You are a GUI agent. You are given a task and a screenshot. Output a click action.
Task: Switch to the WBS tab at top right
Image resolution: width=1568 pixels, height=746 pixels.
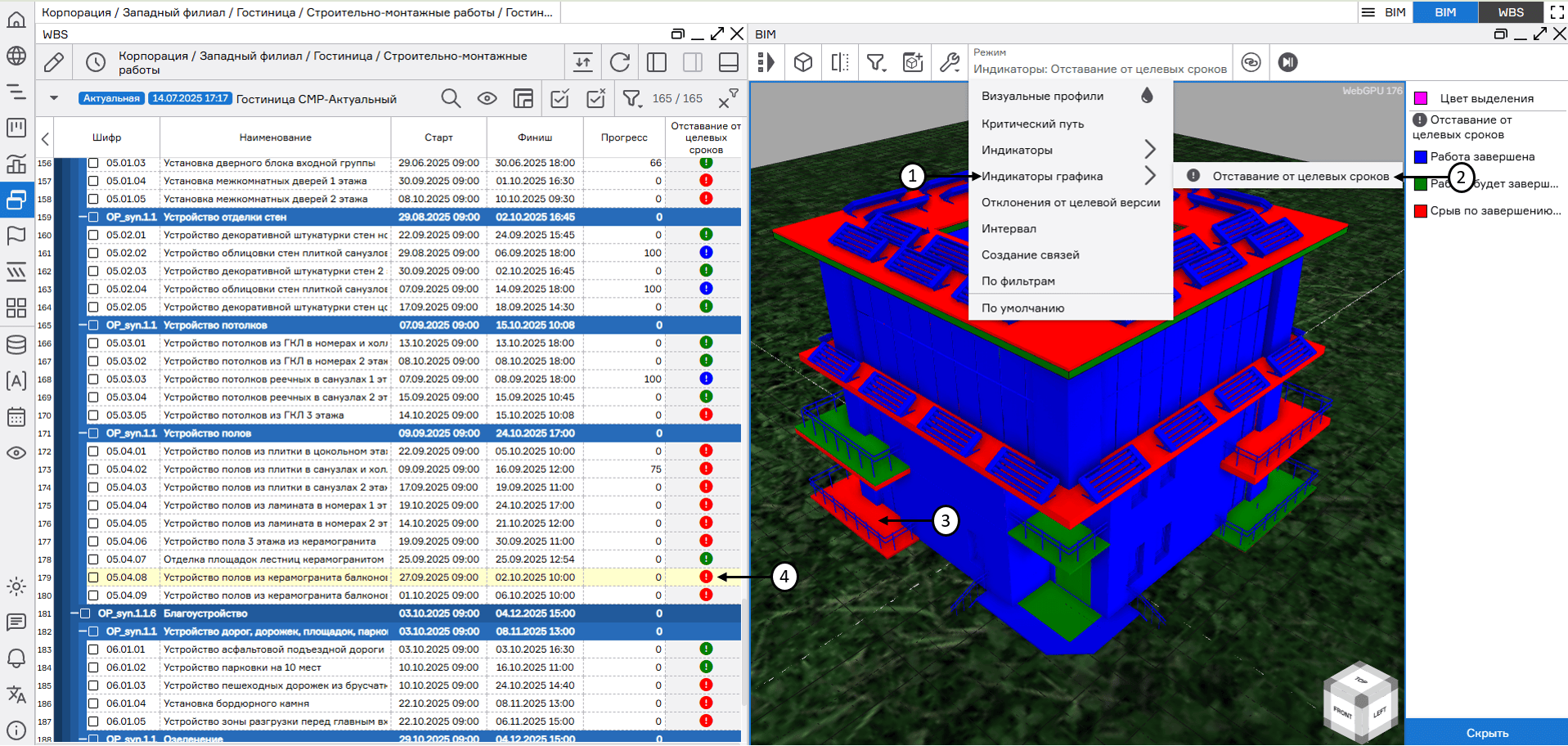coord(1510,12)
